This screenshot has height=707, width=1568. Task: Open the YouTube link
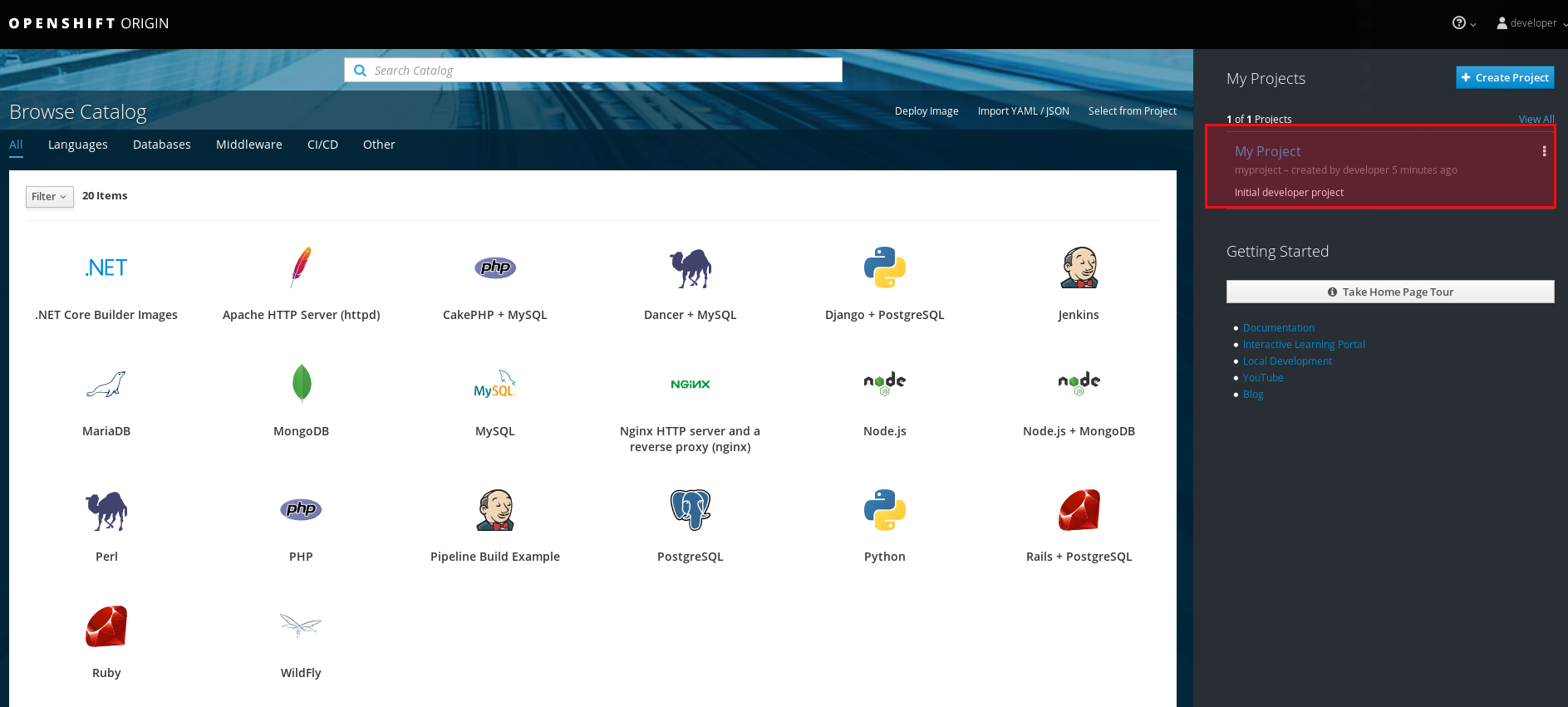[1263, 378]
